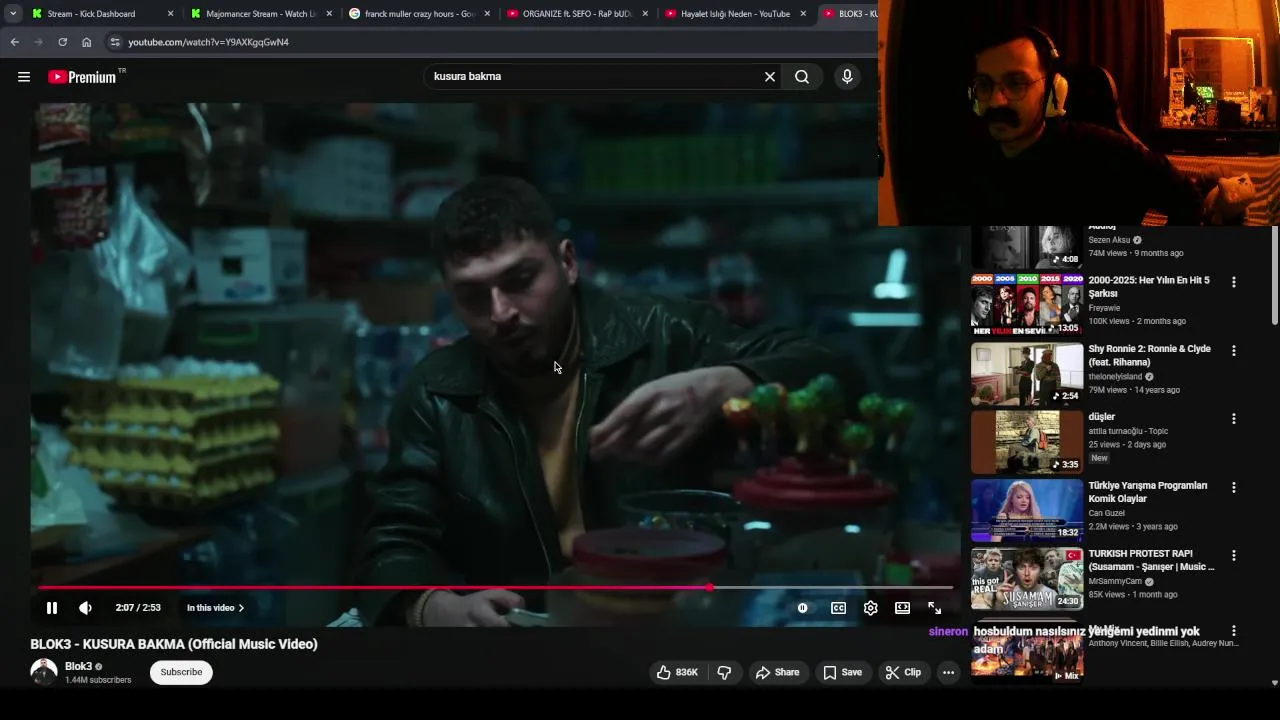Expand the 'In this video' chapters
Viewport: 1280px width, 720px height.
pyautogui.click(x=215, y=608)
